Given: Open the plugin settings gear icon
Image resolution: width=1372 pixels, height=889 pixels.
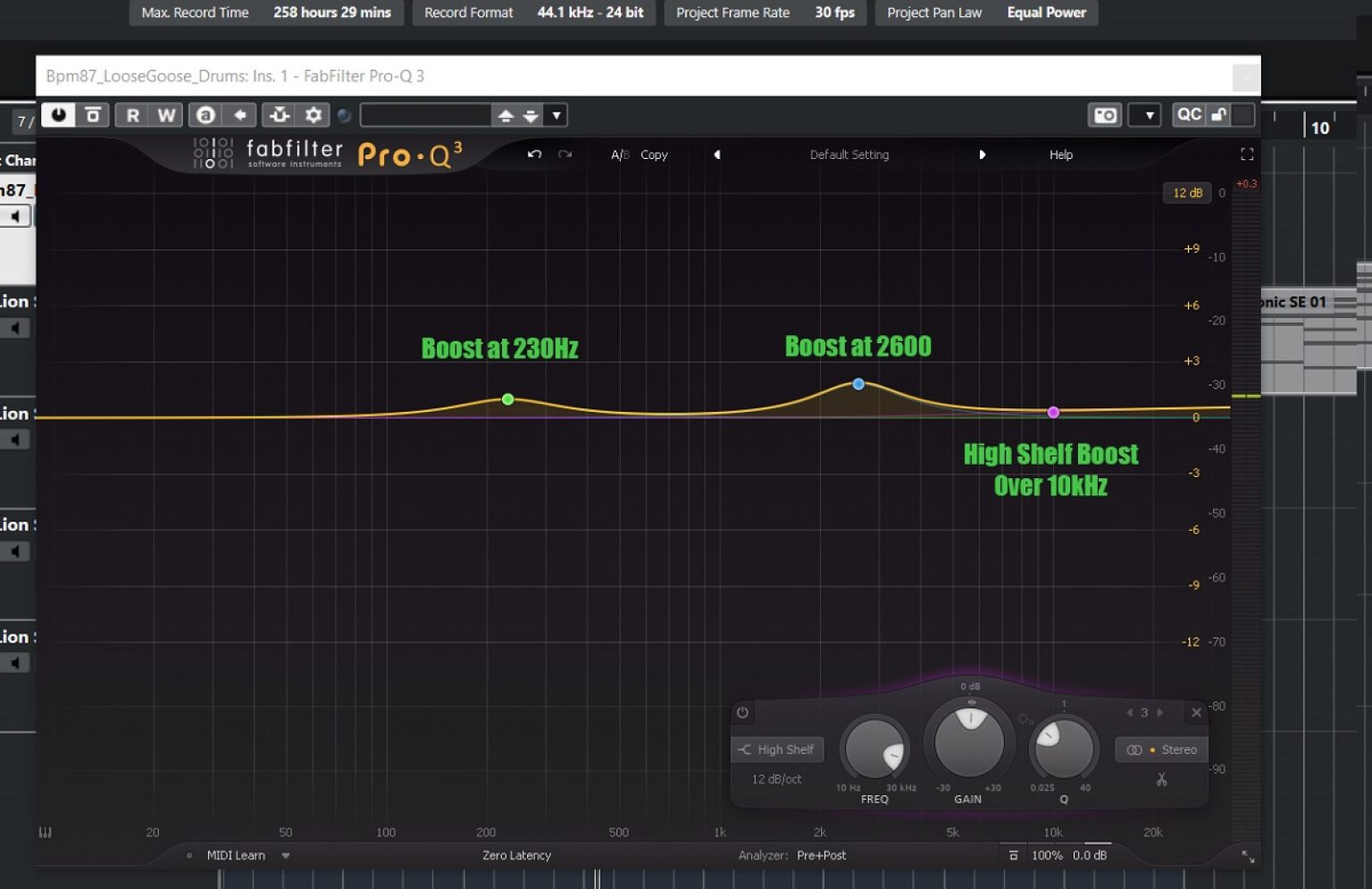Looking at the screenshot, I should click(x=314, y=114).
